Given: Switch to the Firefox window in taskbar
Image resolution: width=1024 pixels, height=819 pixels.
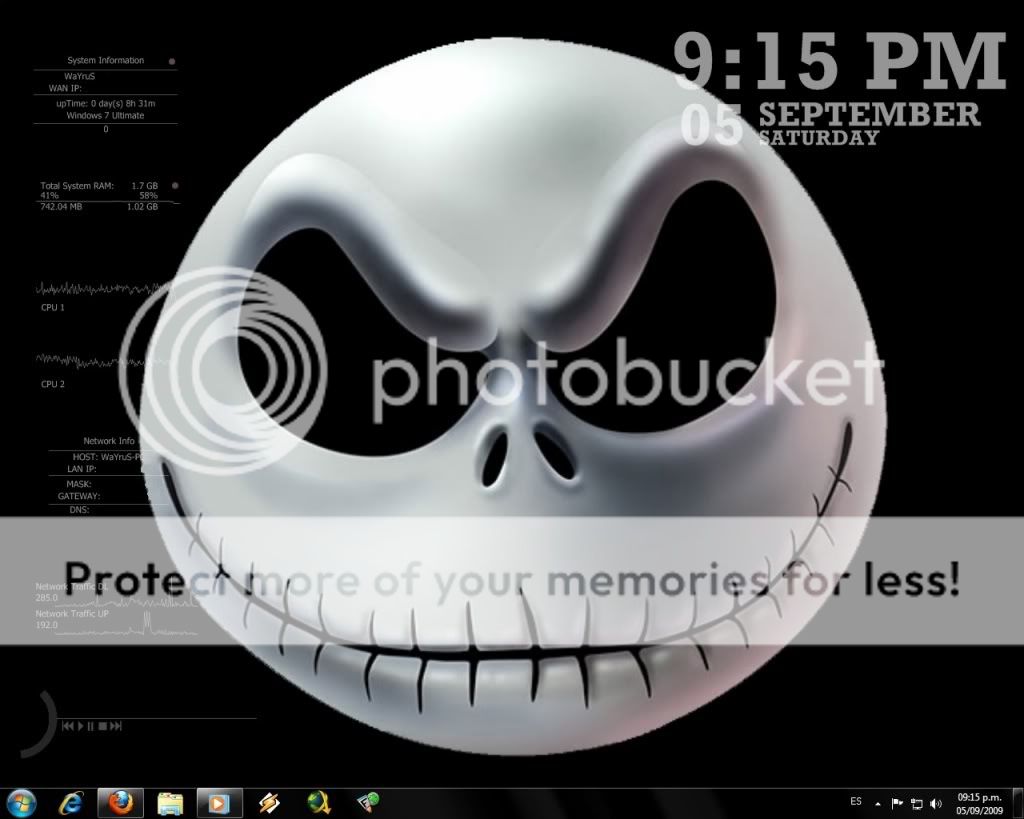Looking at the screenshot, I should point(119,802).
